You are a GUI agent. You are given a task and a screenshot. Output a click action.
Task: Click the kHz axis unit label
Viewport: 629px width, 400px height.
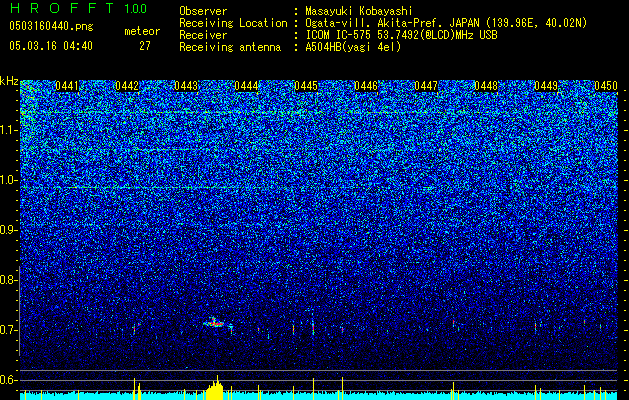9,81
